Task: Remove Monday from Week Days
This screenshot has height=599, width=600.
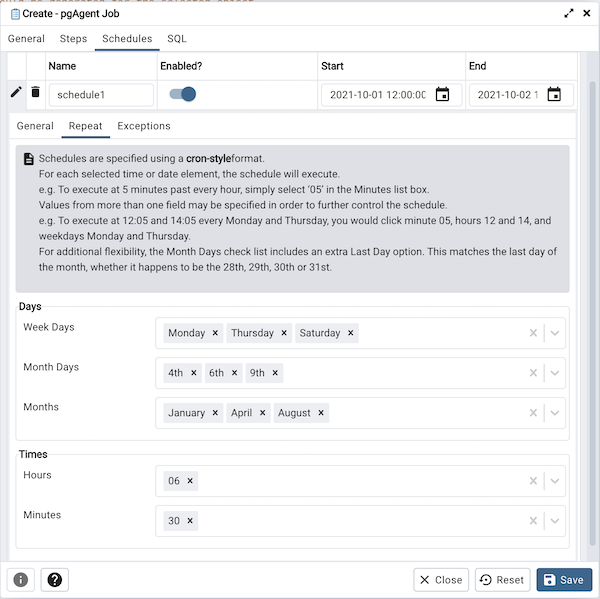Action: pyautogui.click(x=215, y=333)
